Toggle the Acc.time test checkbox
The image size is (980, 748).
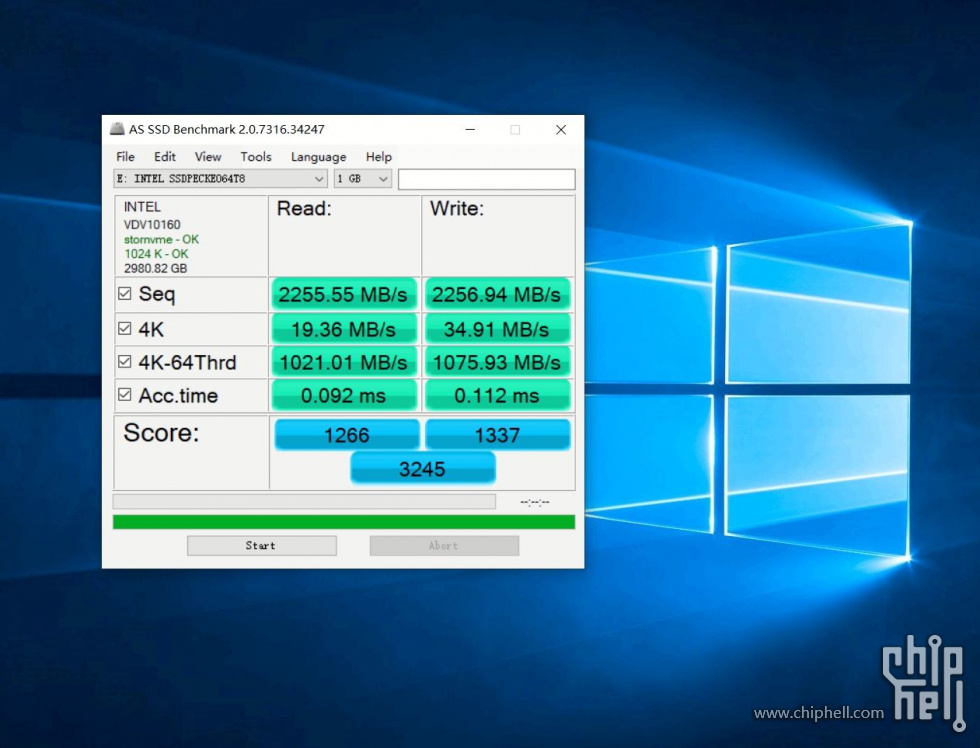pyautogui.click(x=124, y=395)
